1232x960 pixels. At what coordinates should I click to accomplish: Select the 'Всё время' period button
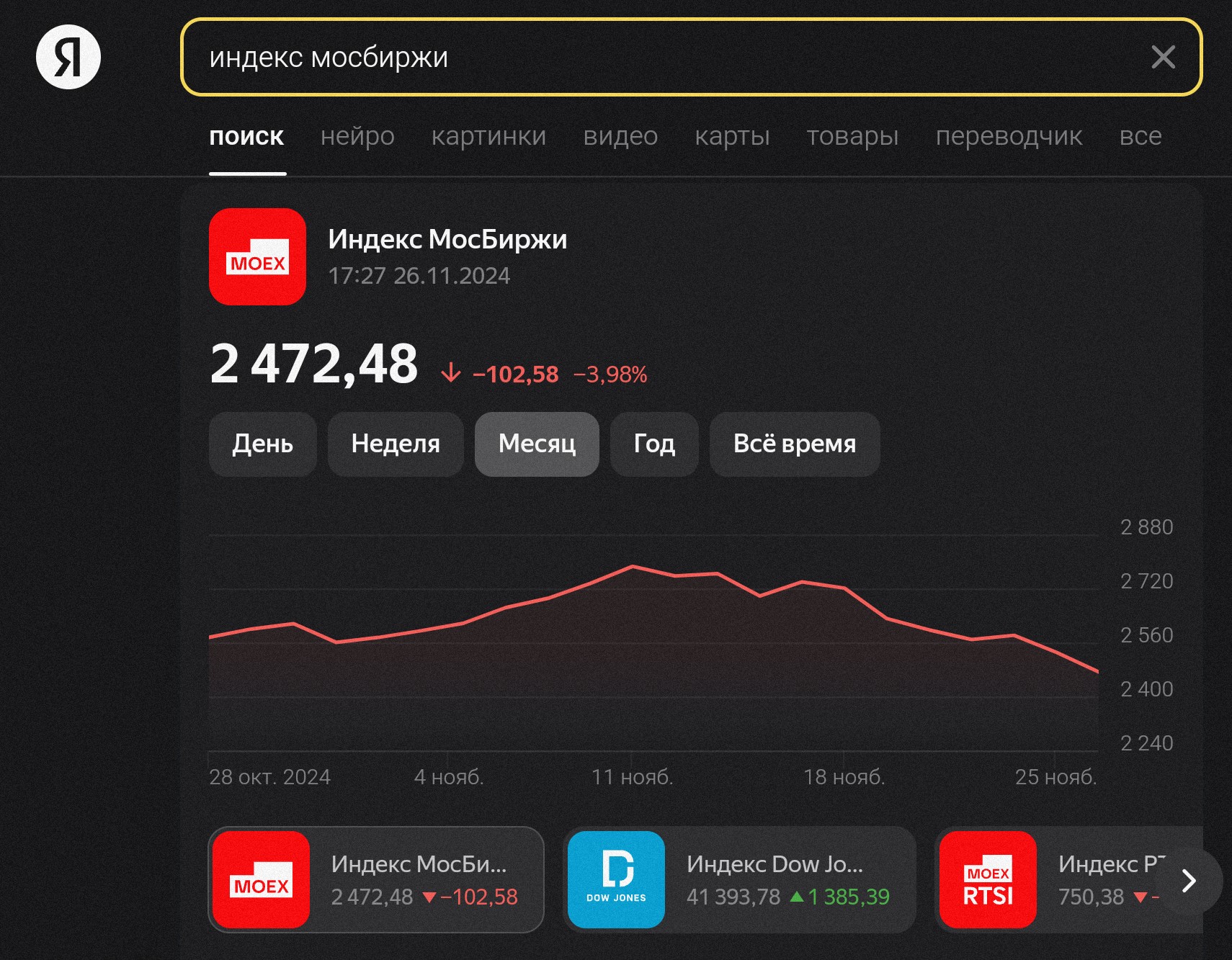tap(795, 444)
